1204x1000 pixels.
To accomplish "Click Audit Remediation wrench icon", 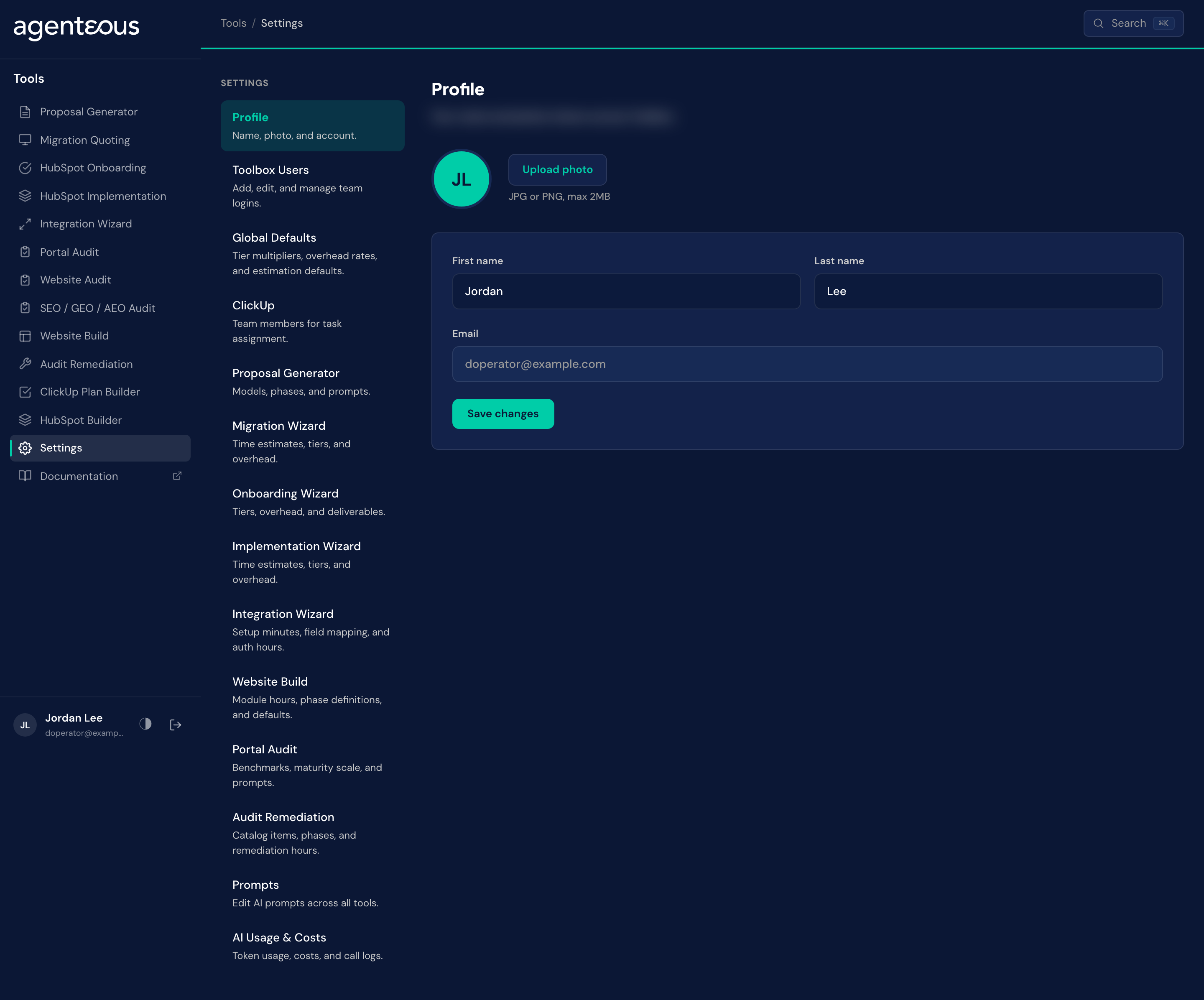I will [25, 364].
